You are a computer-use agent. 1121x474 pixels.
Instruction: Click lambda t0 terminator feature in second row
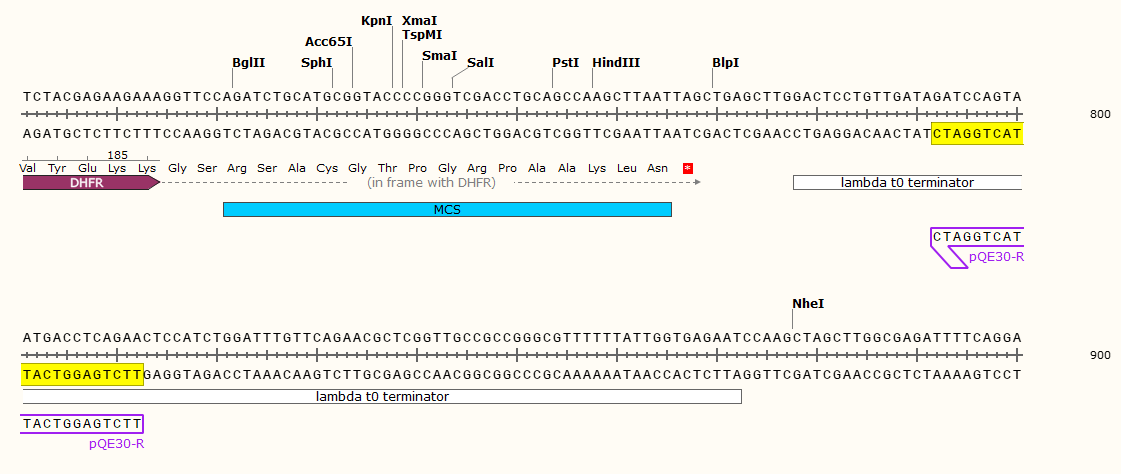pos(382,396)
